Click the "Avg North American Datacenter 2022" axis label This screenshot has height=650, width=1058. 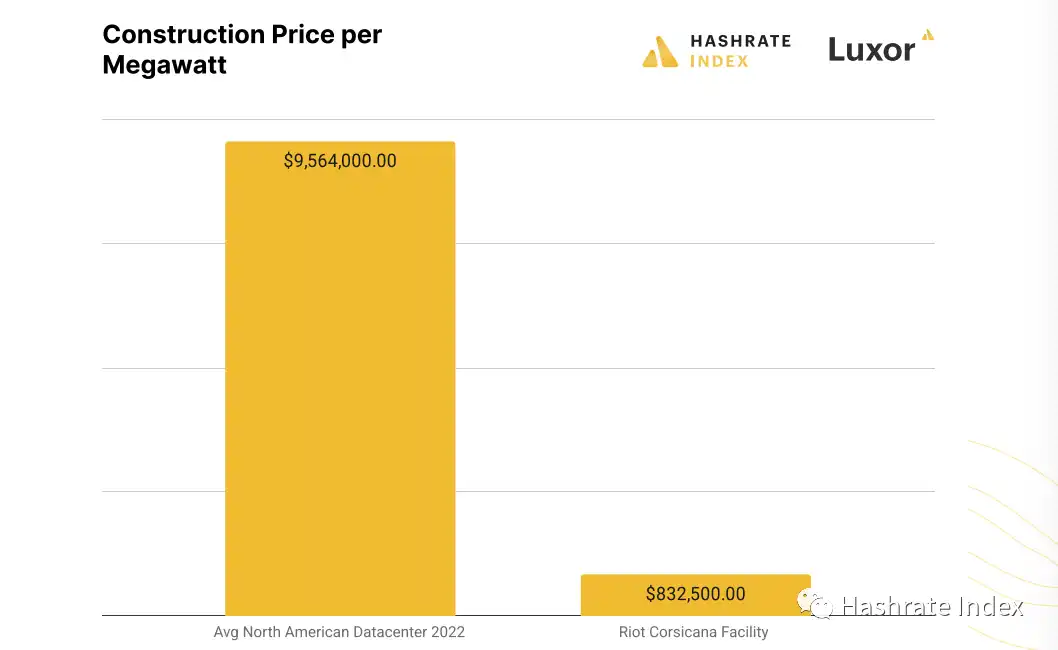click(339, 632)
